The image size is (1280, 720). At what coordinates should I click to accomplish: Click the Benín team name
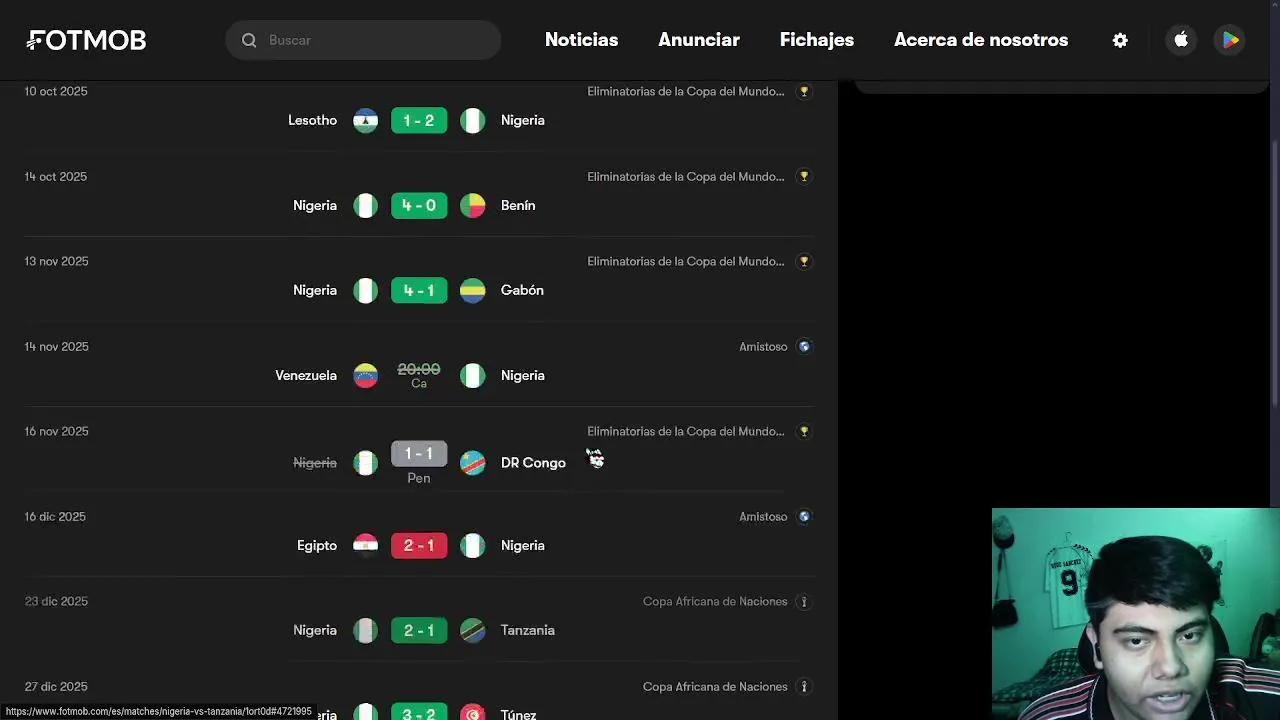point(518,205)
